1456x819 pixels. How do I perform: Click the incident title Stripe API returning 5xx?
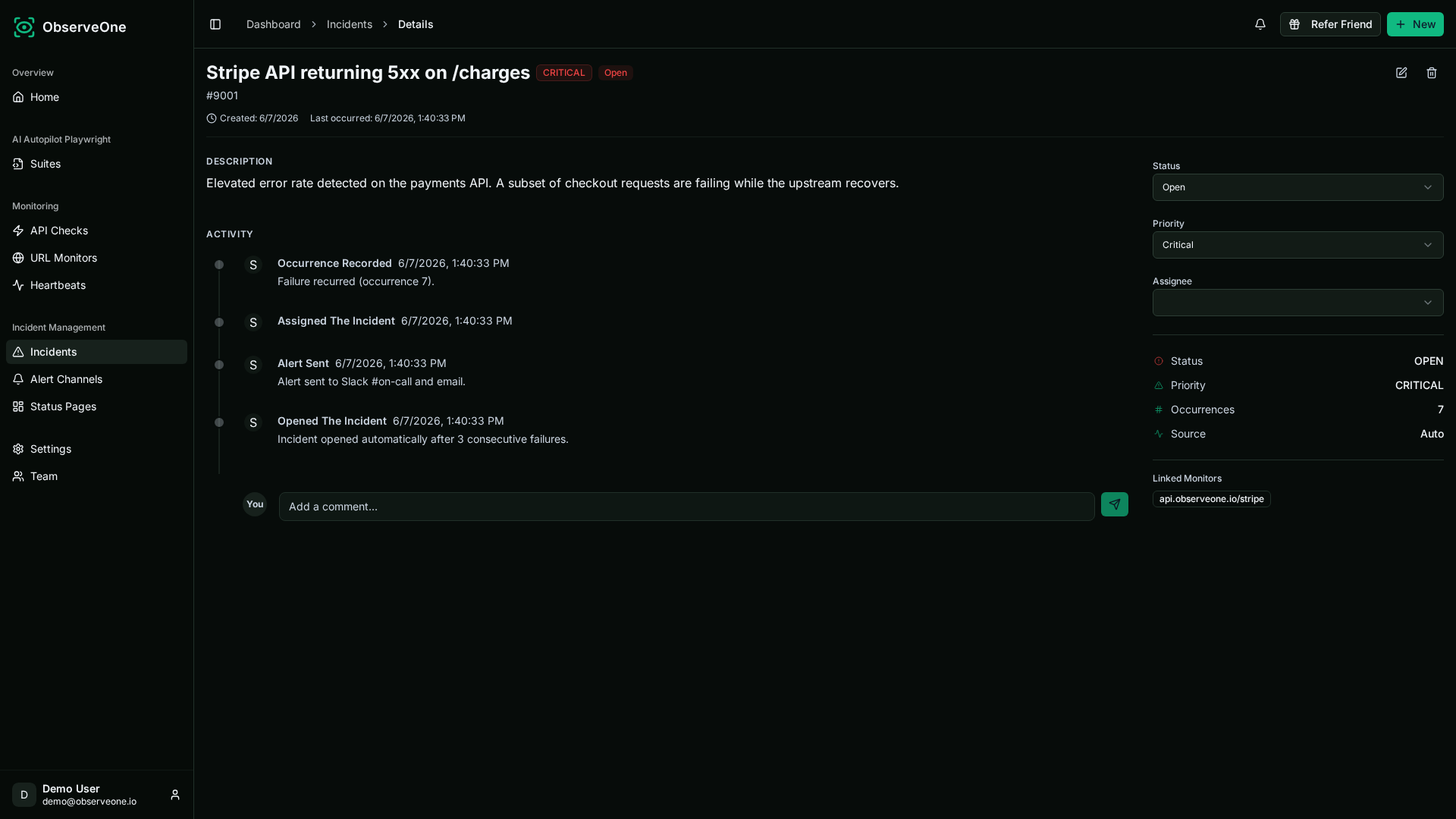tap(368, 73)
